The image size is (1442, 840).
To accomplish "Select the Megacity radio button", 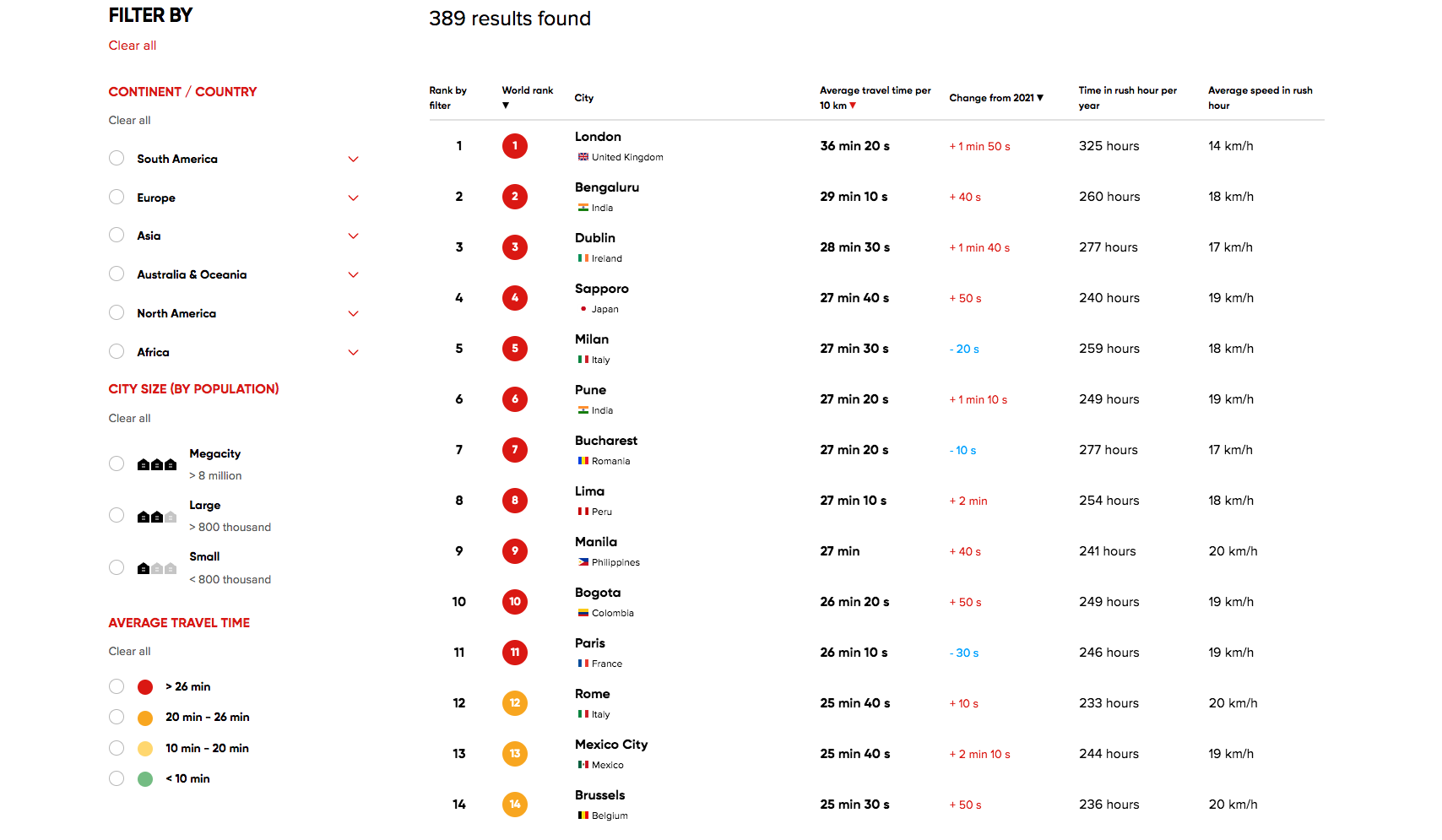I will 117,463.
